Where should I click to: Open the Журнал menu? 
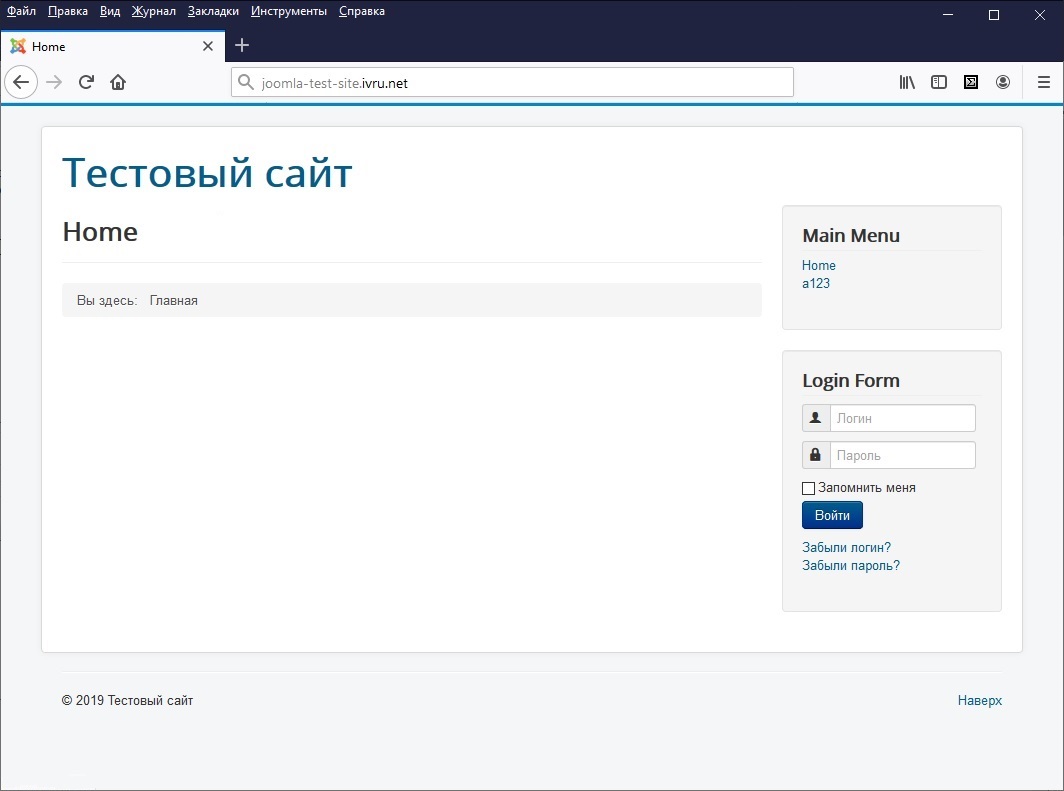point(154,11)
